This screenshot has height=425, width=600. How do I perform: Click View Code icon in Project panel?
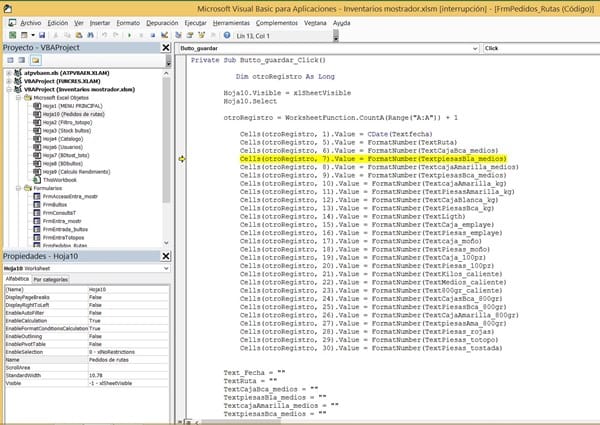pyautogui.click(x=9, y=60)
